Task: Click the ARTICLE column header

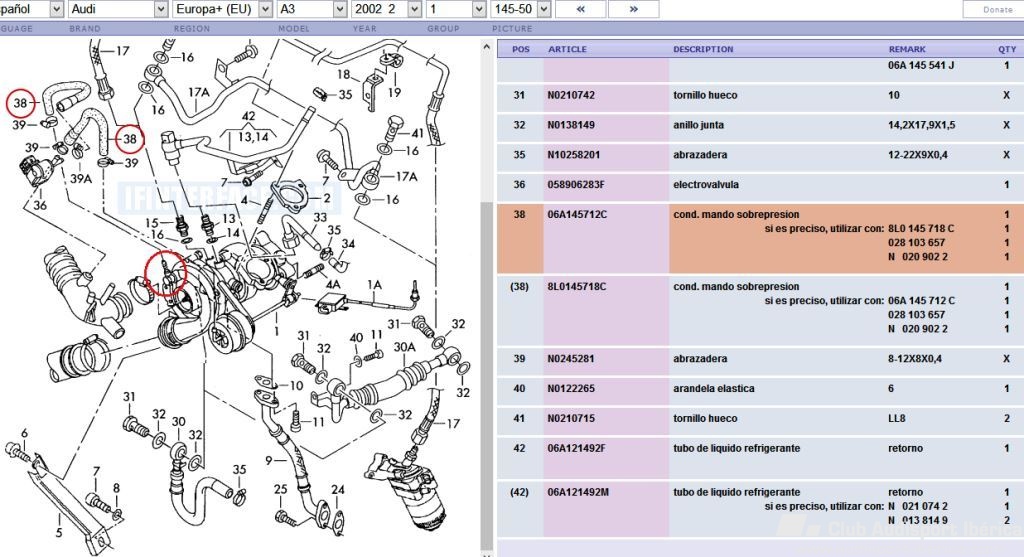Action: 567,49
